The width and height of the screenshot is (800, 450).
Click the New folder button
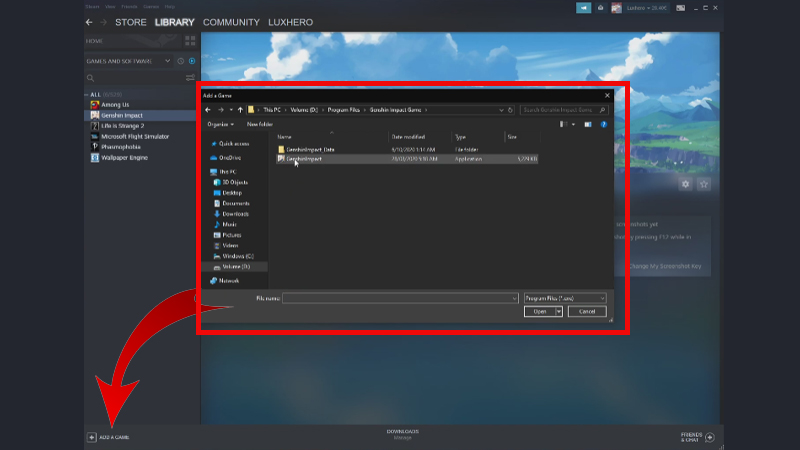pos(260,124)
